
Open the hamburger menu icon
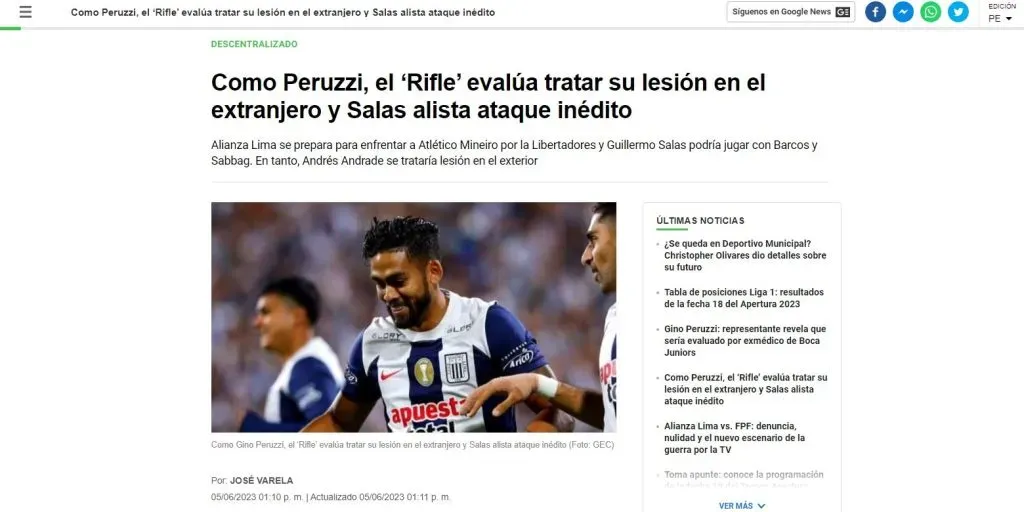point(25,12)
